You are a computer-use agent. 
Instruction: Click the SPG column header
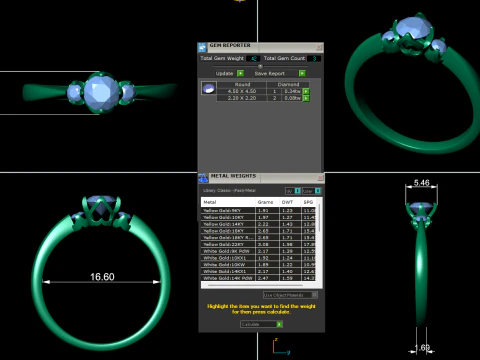(x=309, y=202)
